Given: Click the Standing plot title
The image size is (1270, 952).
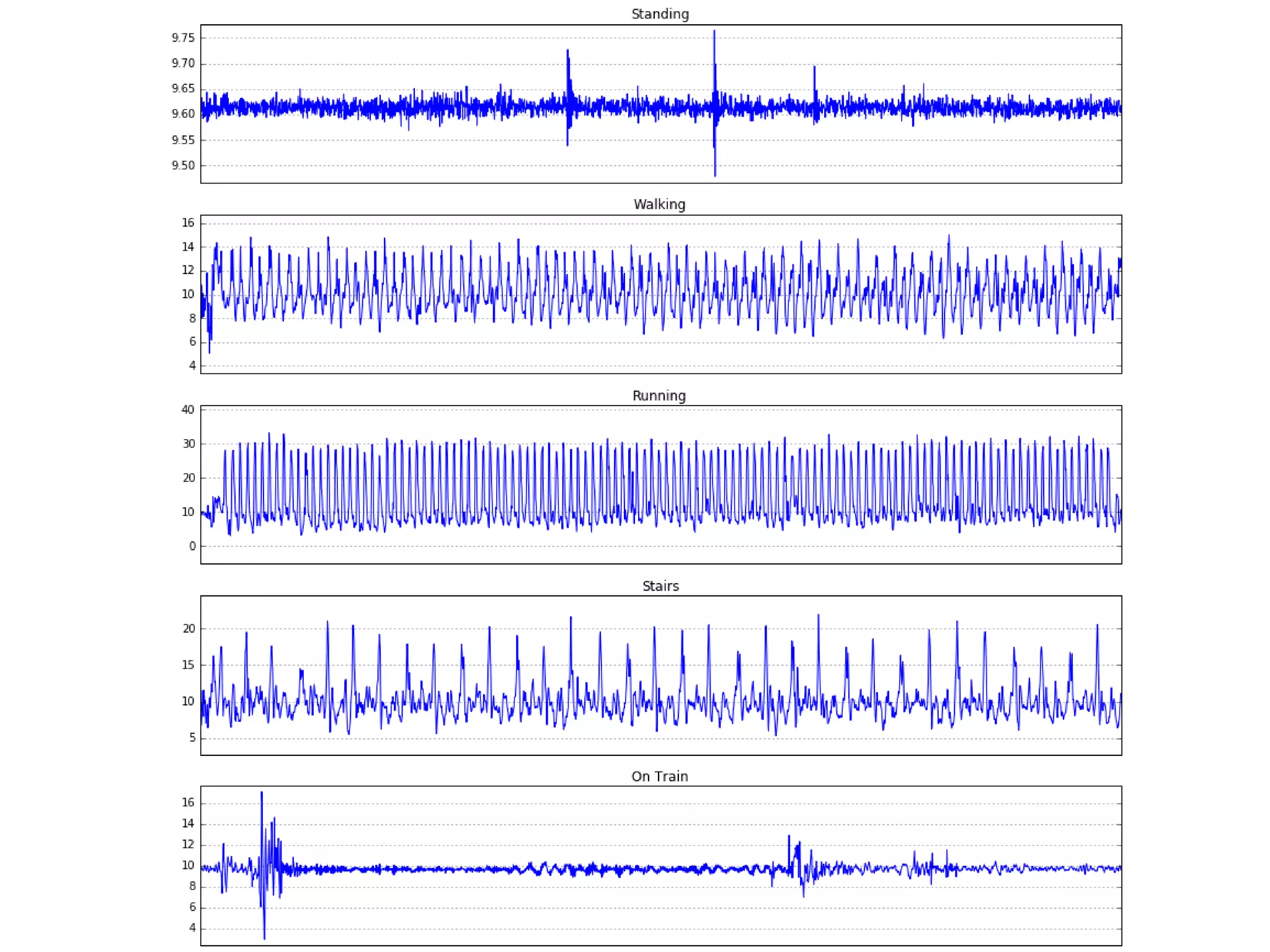Looking at the screenshot, I should (x=660, y=14).
